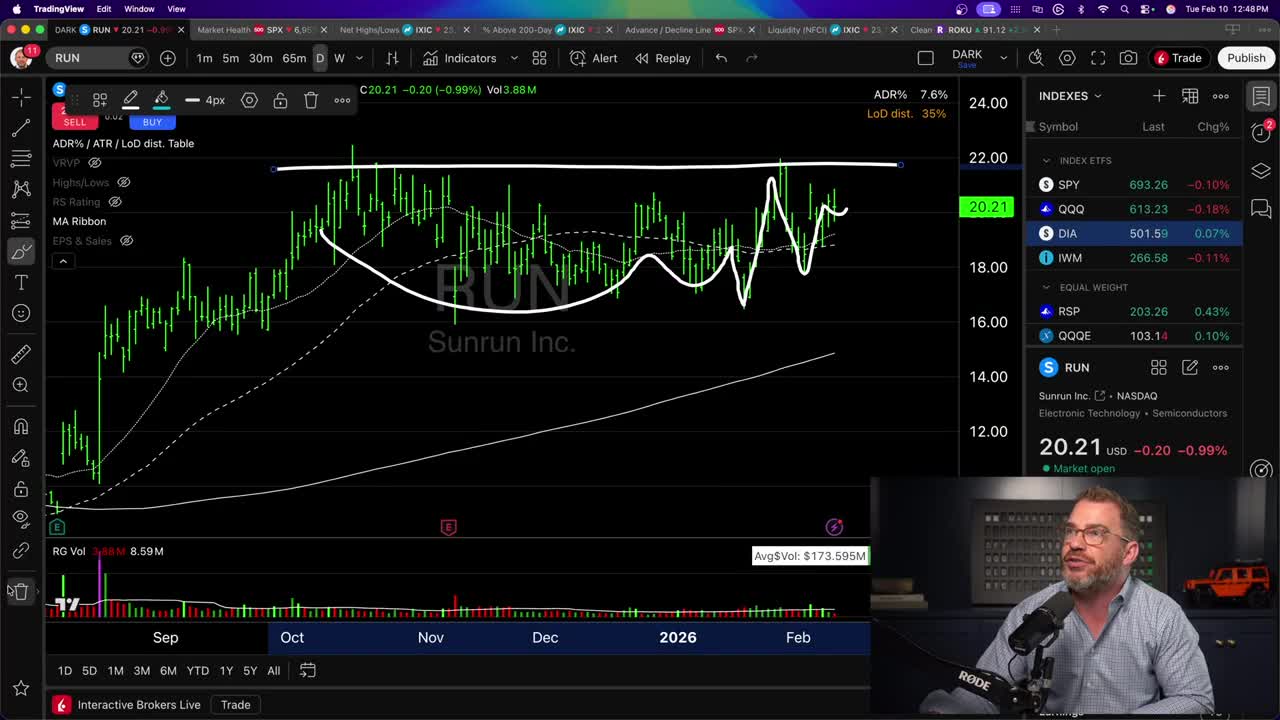The image size is (1280, 720).
Task: Select the Ruler measure tool
Action: [x=21, y=352]
